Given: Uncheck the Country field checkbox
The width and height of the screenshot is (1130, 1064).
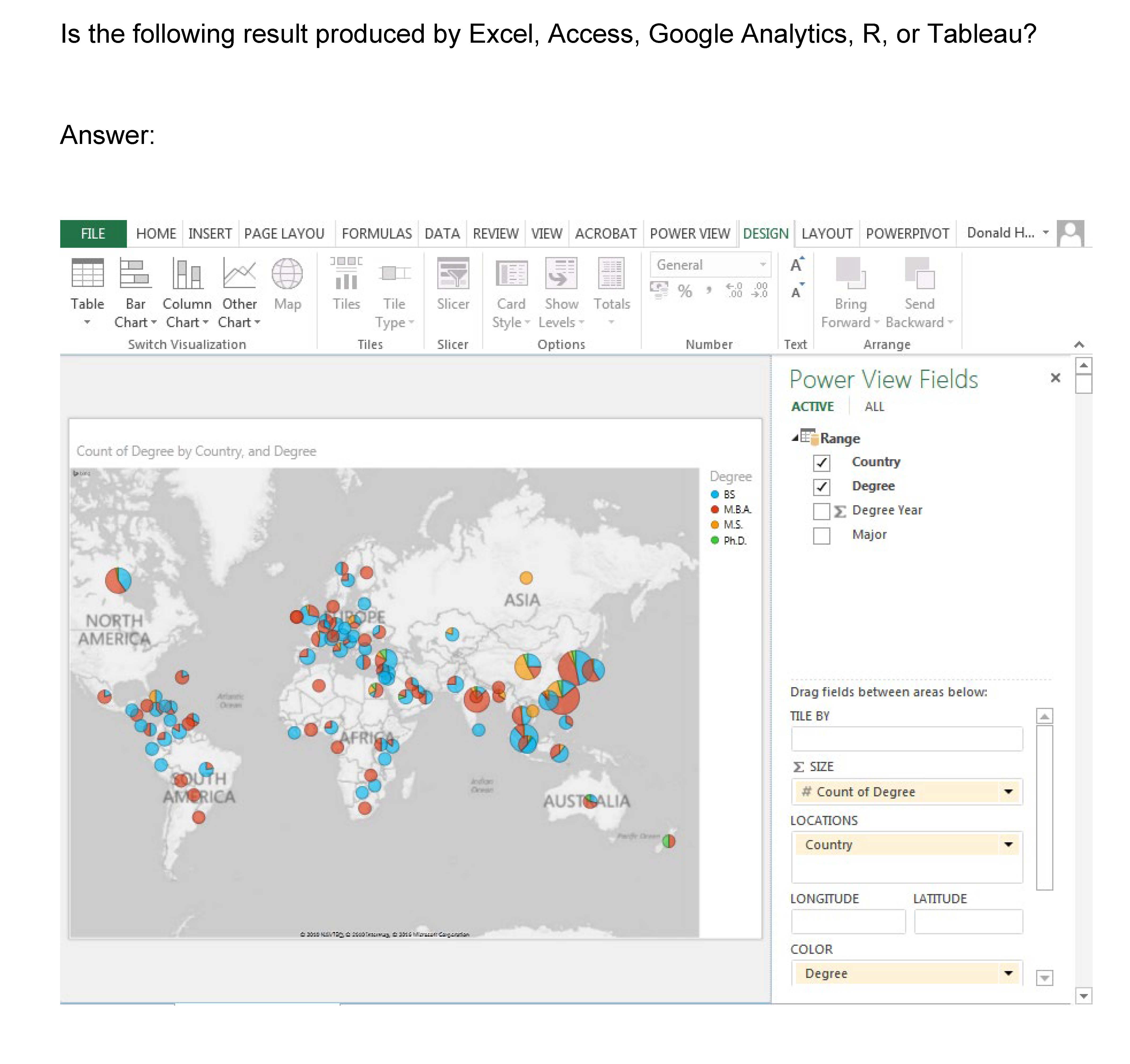Looking at the screenshot, I should [x=821, y=463].
